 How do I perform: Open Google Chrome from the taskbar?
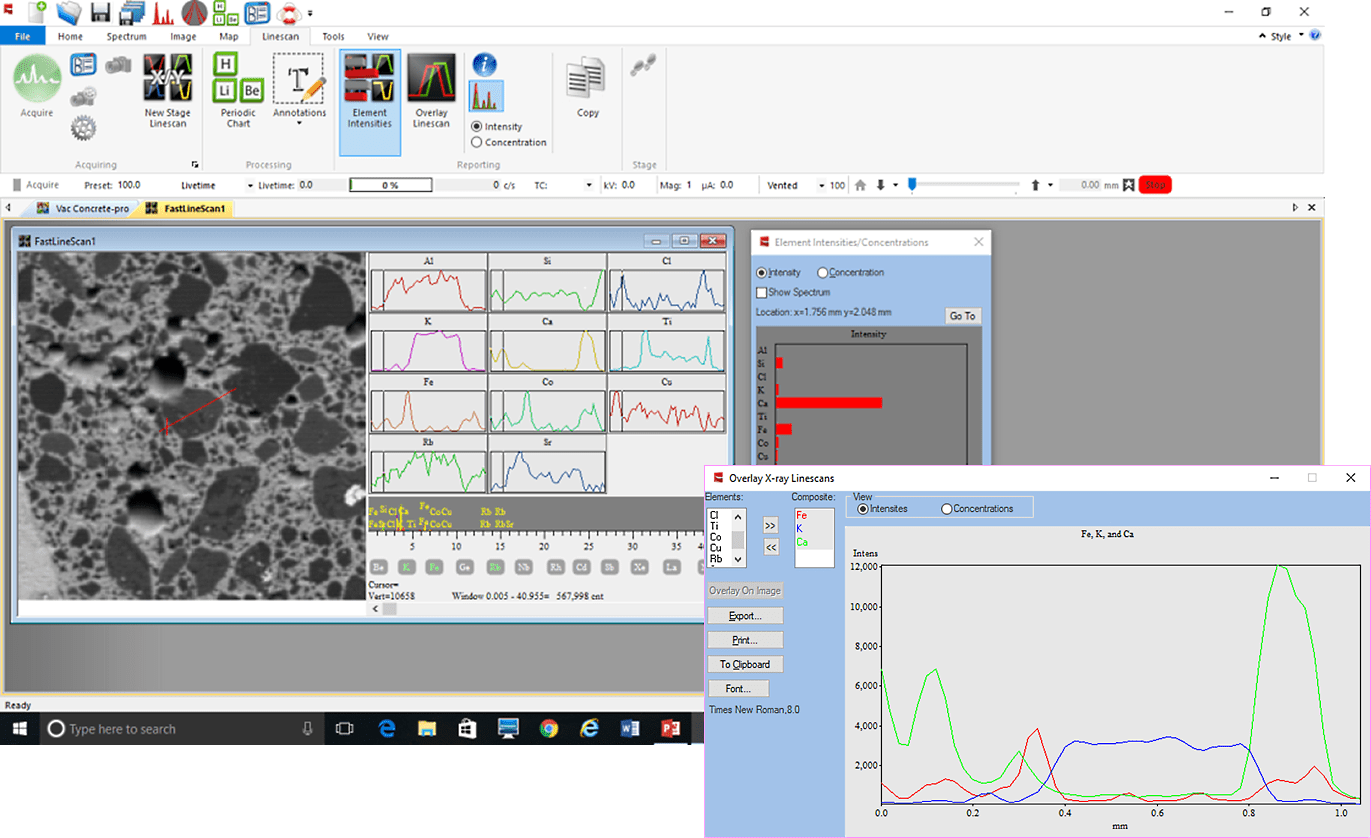pyautogui.click(x=548, y=729)
